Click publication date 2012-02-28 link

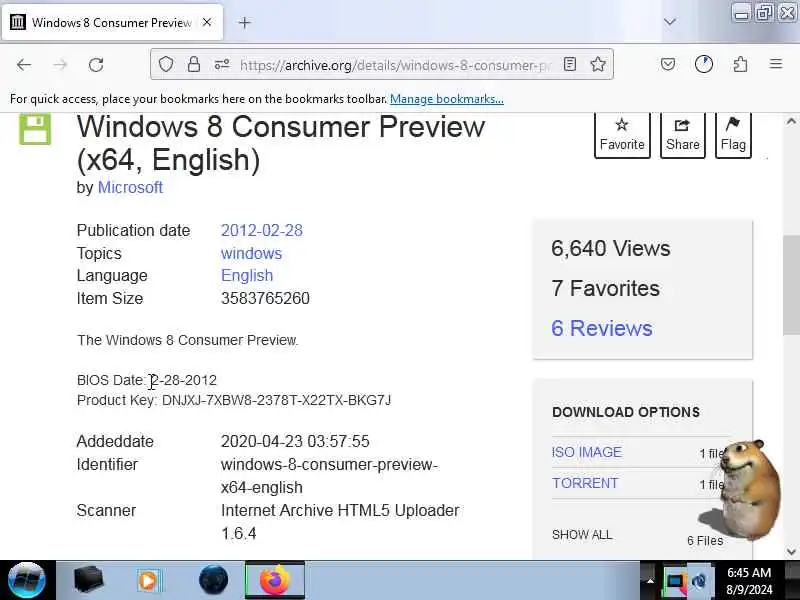click(262, 230)
